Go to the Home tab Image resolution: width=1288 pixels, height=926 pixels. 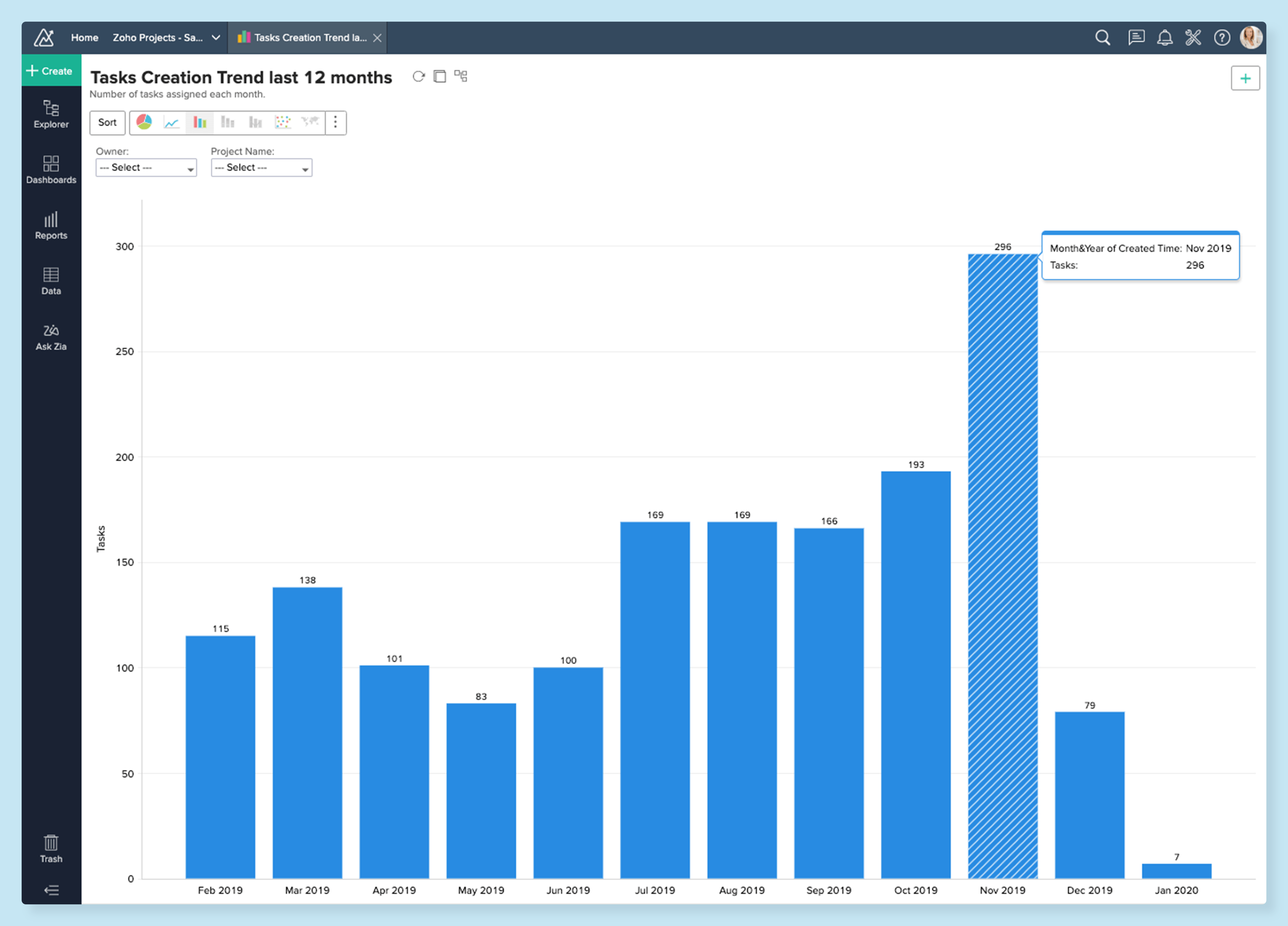coord(85,38)
